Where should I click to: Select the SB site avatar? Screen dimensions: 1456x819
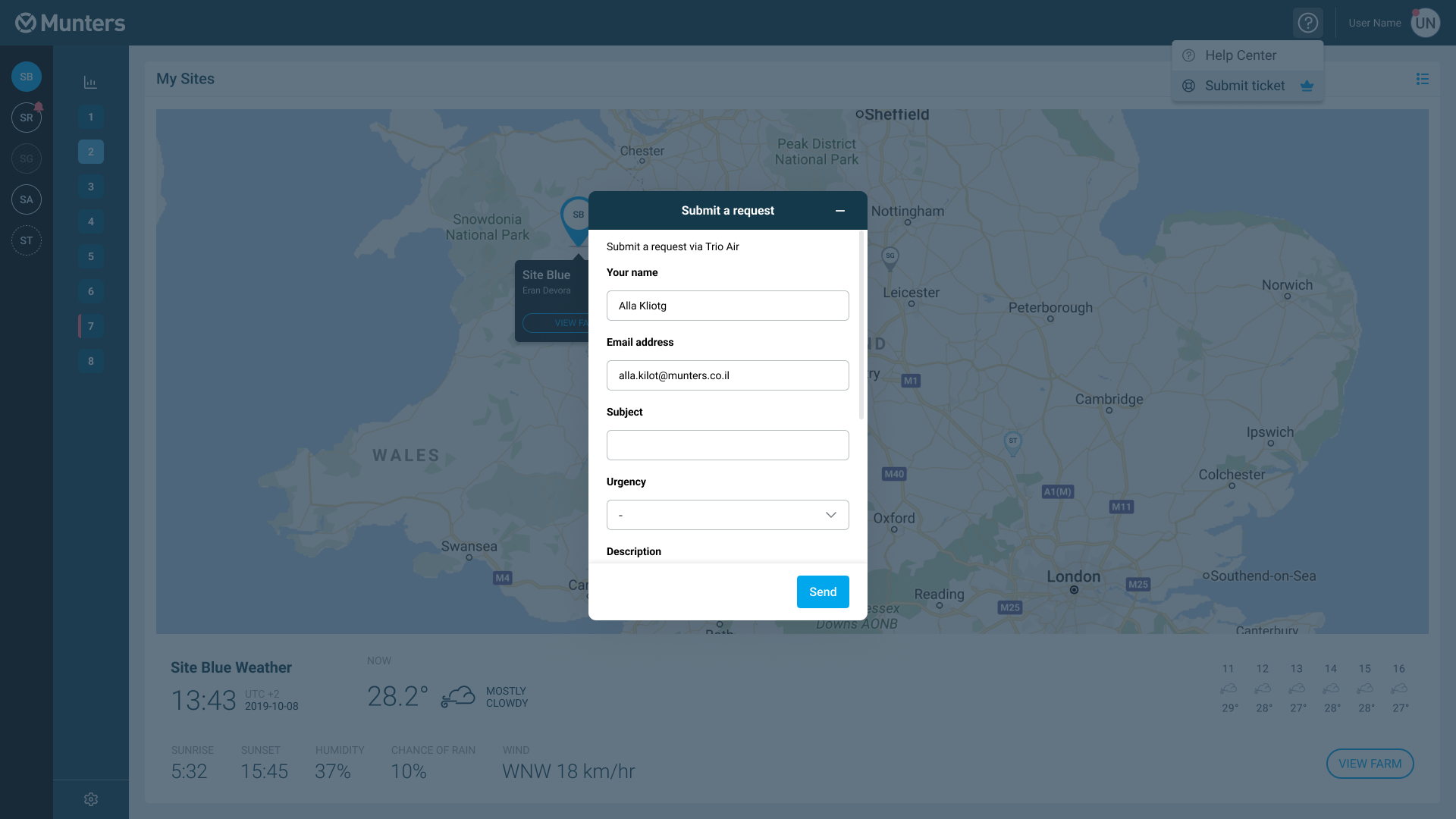27,77
